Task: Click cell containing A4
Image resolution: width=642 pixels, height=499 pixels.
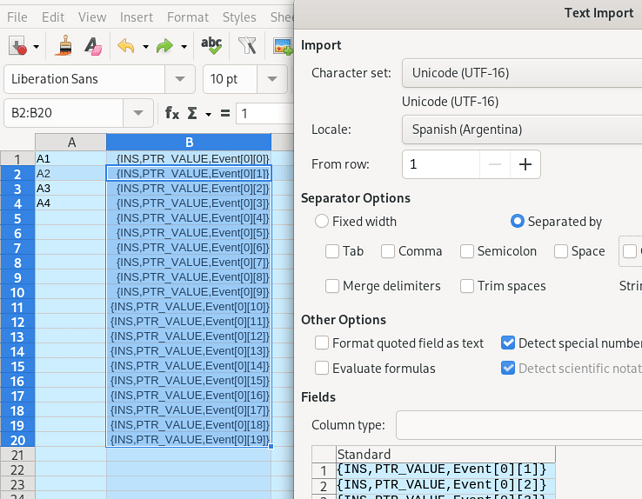Action: (70, 203)
